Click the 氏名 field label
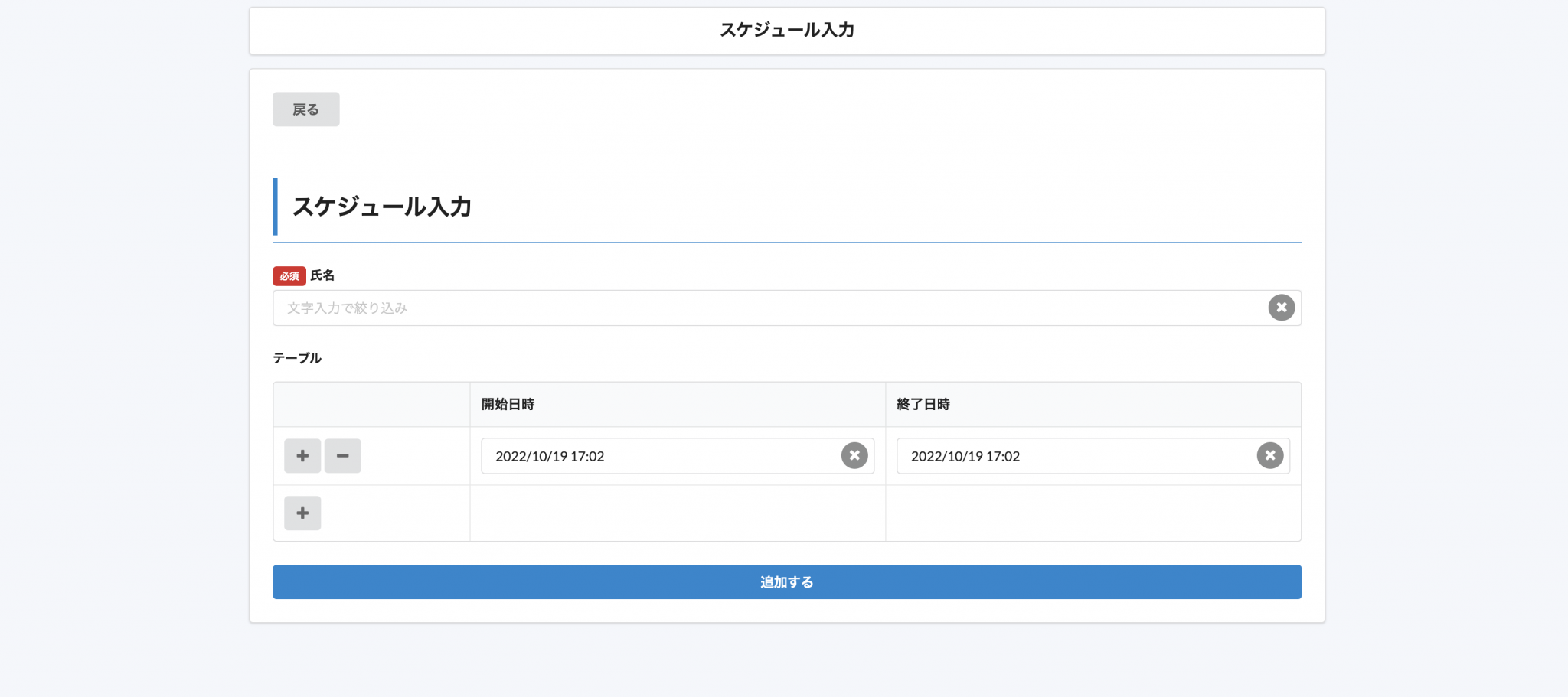 point(322,275)
